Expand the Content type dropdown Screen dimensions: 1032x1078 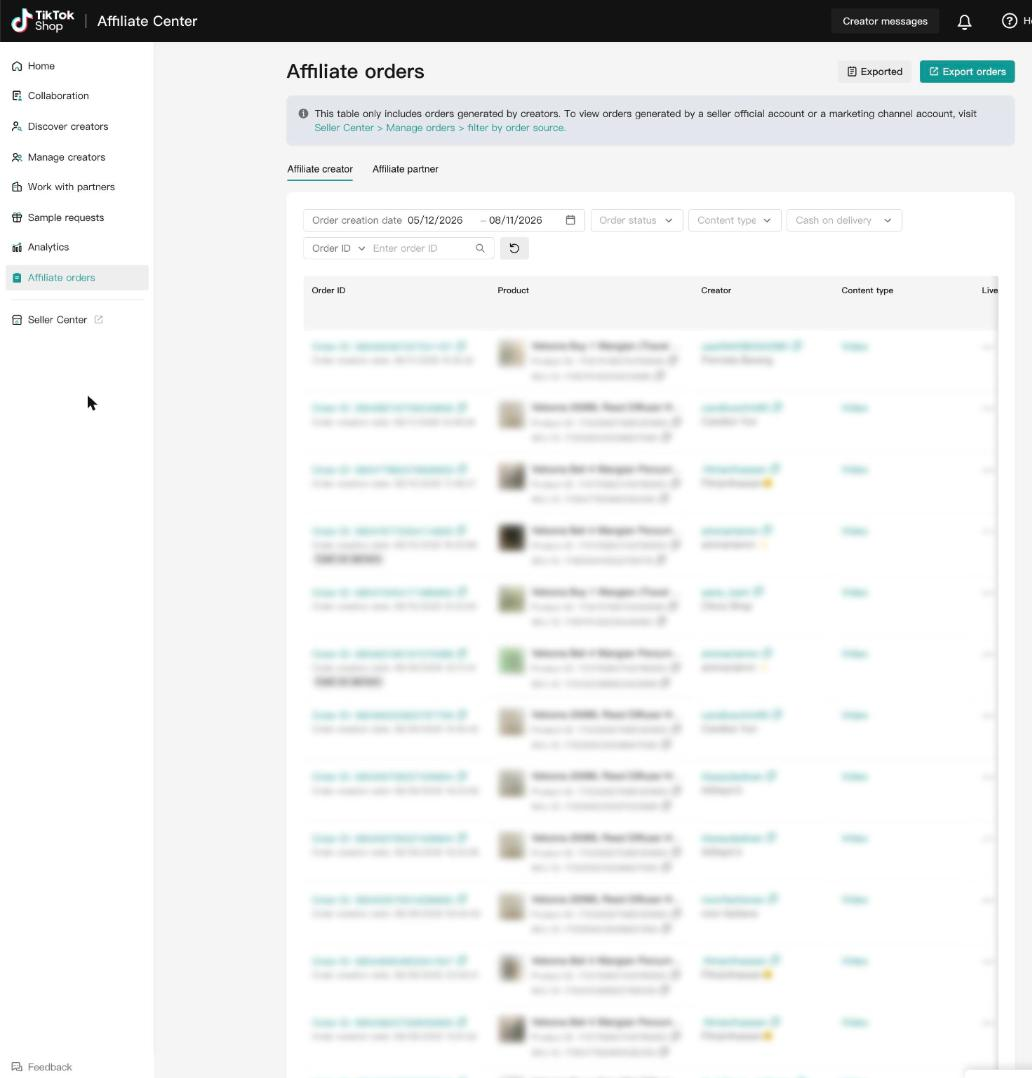pyautogui.click(x=735, y=220)
